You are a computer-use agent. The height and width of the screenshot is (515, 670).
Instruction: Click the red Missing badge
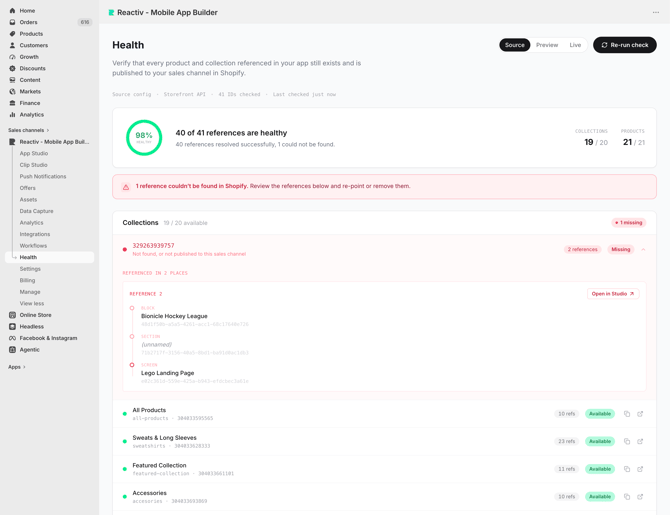click(620, 249)
